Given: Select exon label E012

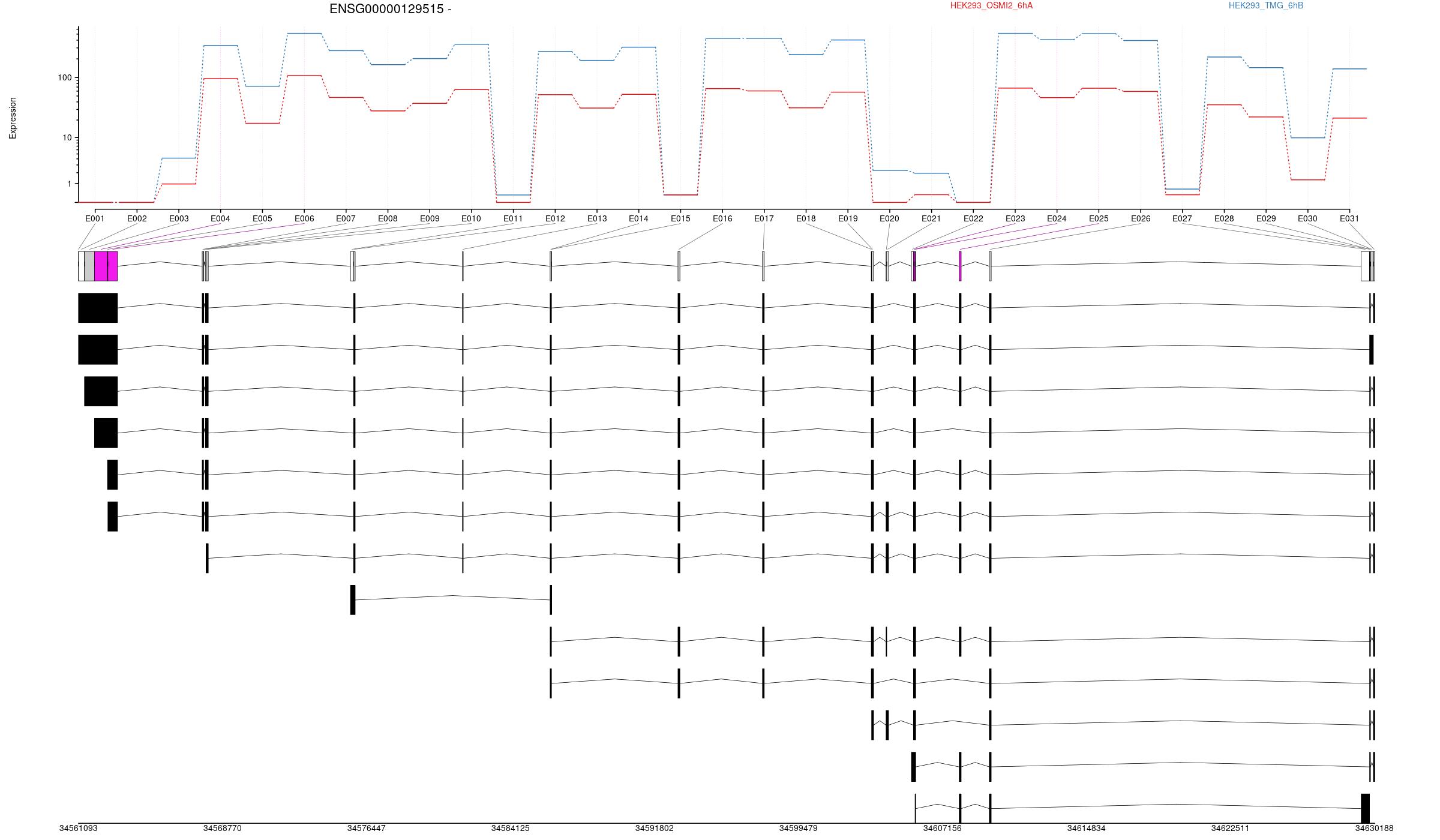Looking at the screenshot, I should [555, 218].
